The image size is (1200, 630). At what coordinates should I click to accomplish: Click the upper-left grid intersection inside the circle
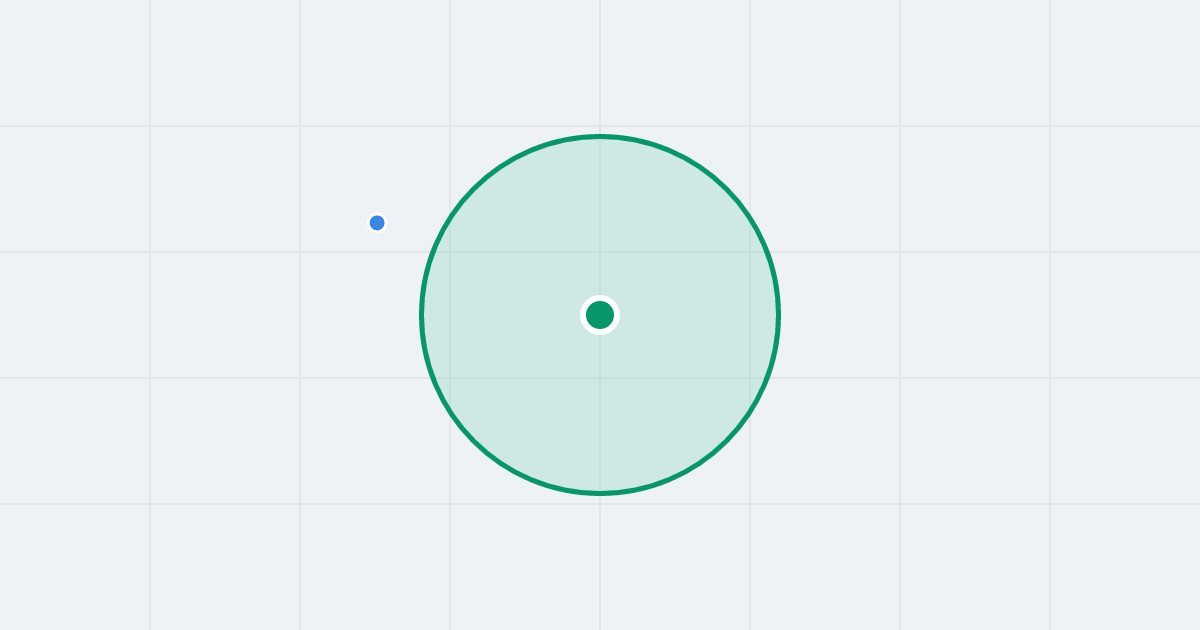tap(450, 252)
